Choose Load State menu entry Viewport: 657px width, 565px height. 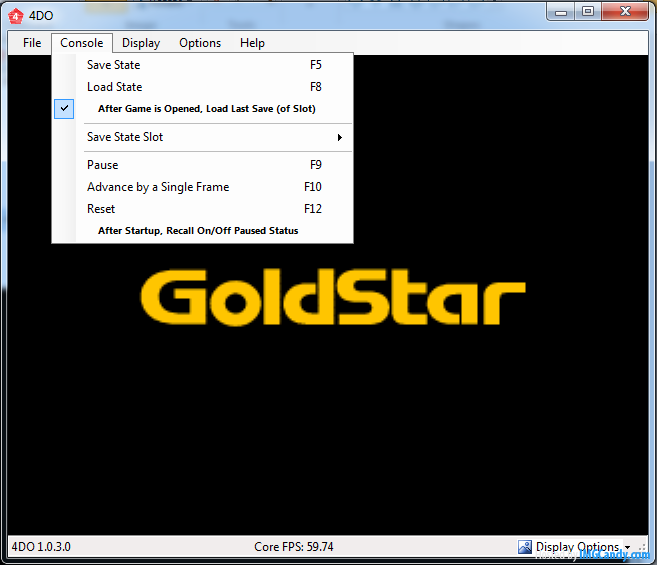click(x=202, y=87)
